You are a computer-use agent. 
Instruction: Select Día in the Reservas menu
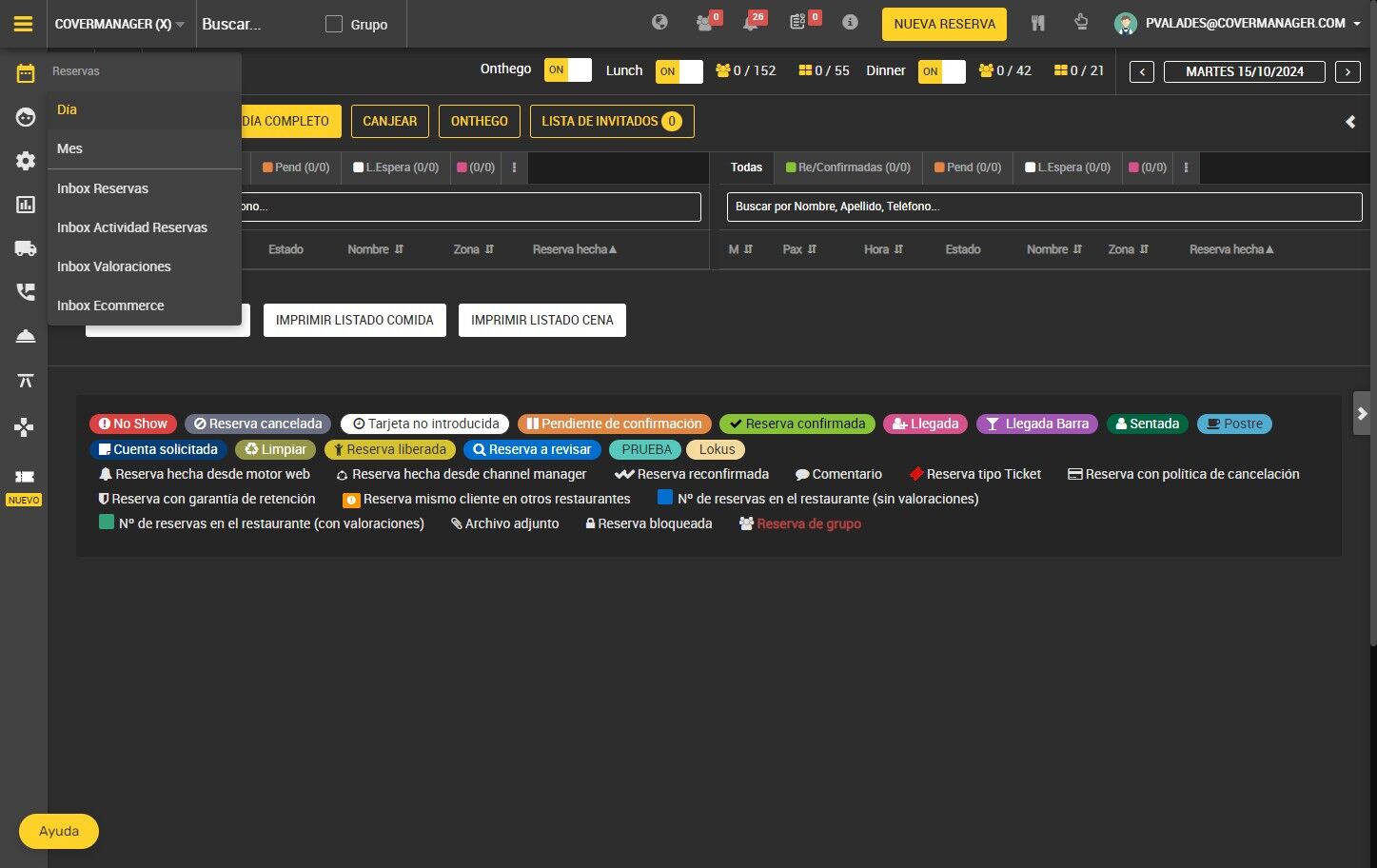[x=145, y=109]
